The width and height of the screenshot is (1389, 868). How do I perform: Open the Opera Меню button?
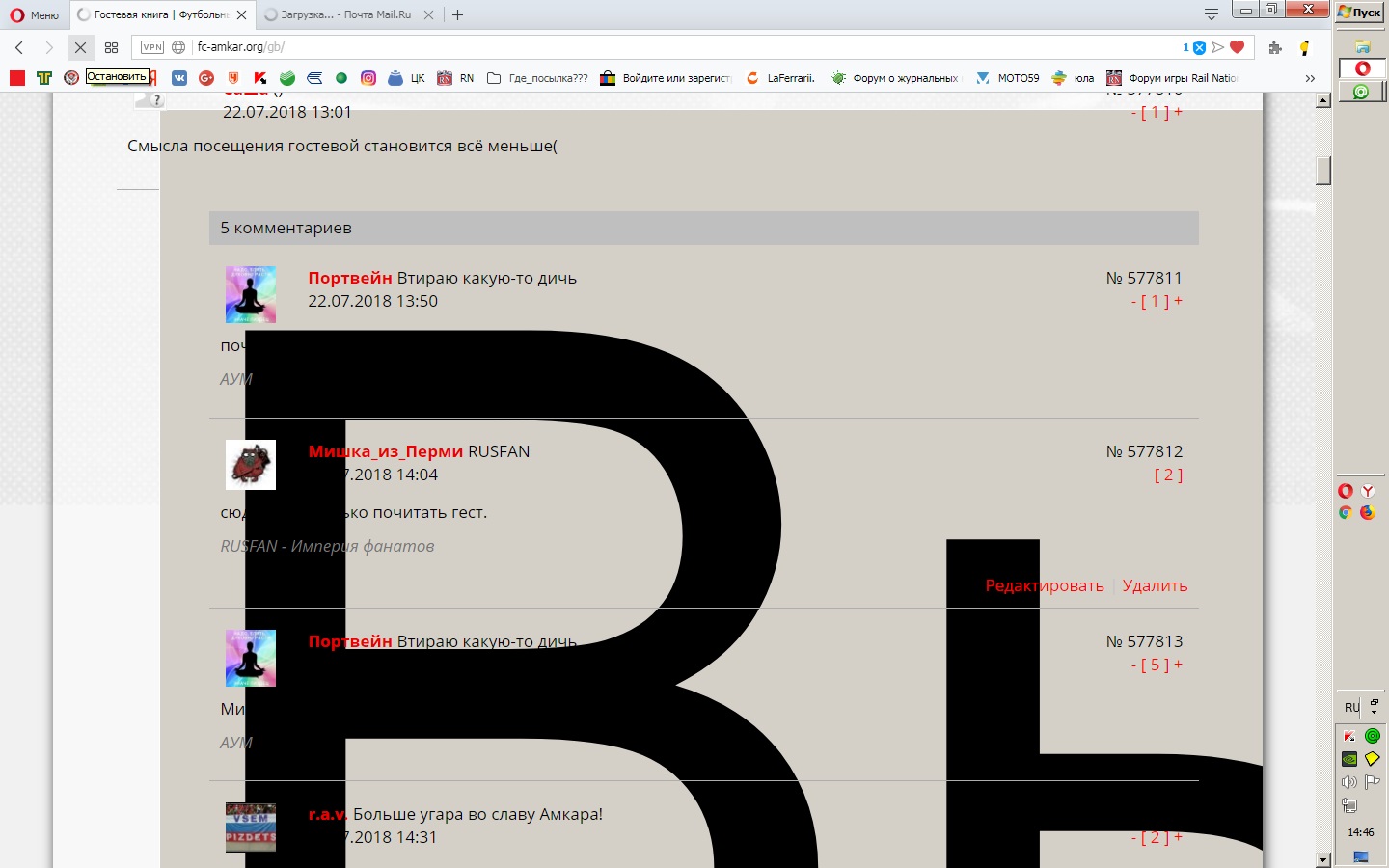[x=35, y=14]
